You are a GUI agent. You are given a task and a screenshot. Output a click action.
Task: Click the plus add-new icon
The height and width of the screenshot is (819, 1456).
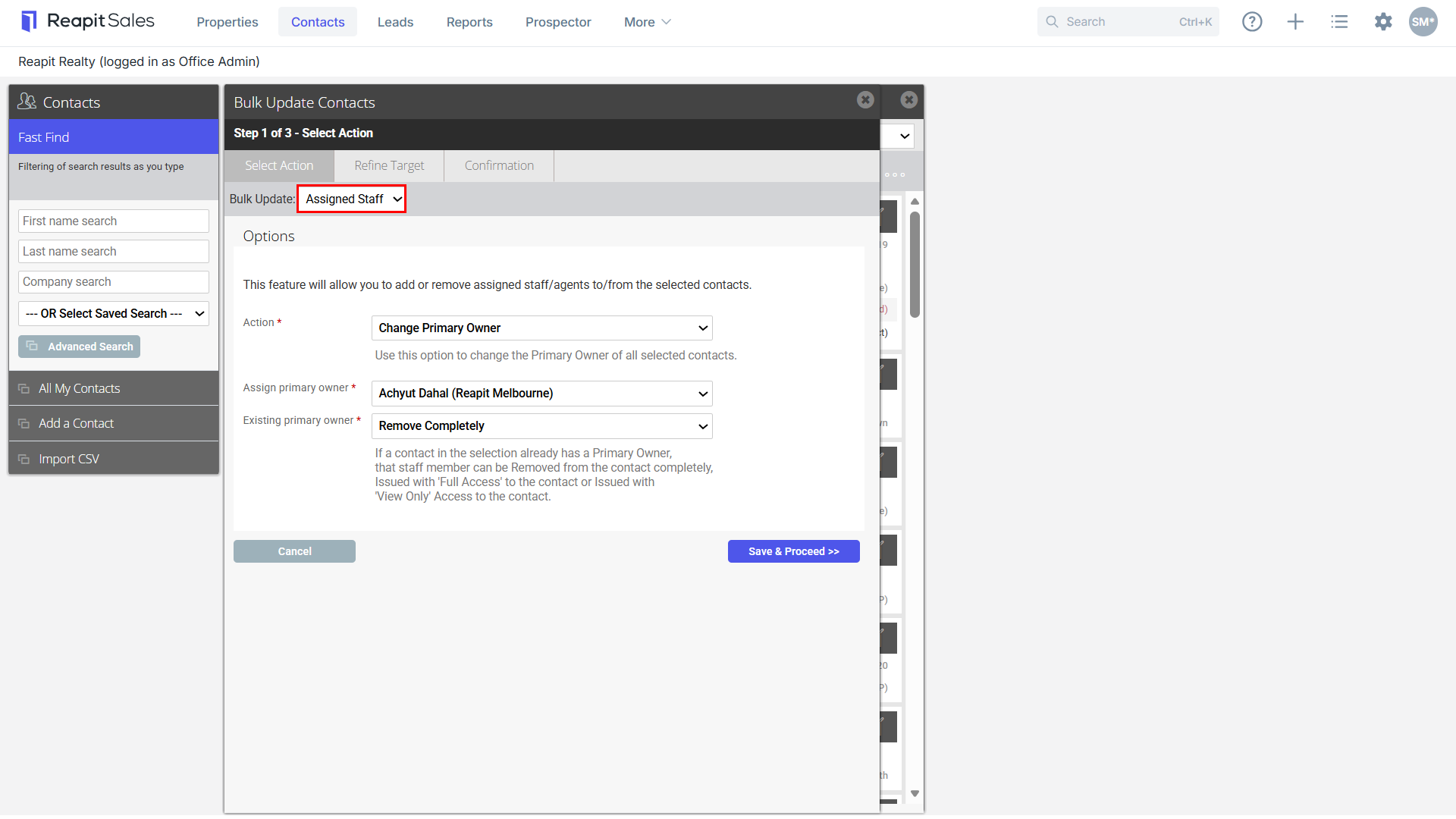coord(1295,22)
